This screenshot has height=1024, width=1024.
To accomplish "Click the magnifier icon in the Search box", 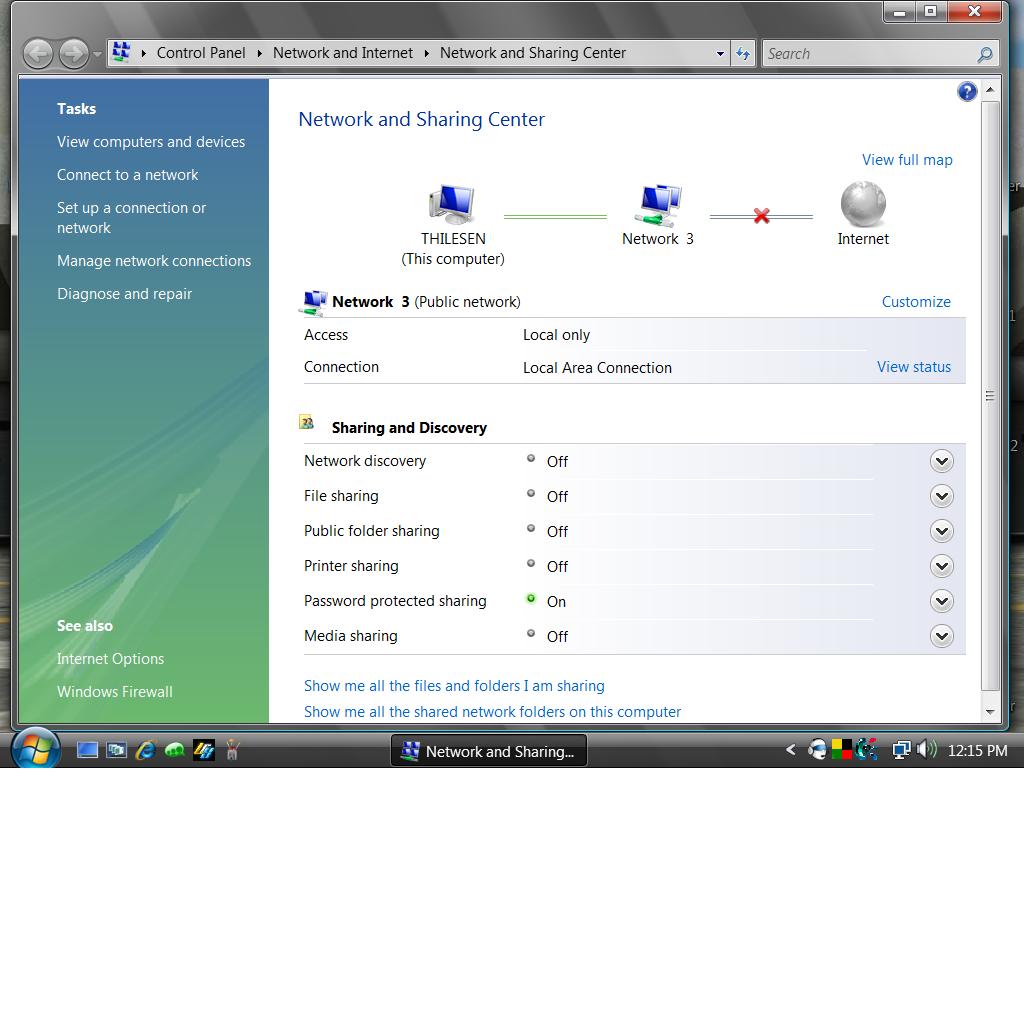I will (x=984, y=54).
